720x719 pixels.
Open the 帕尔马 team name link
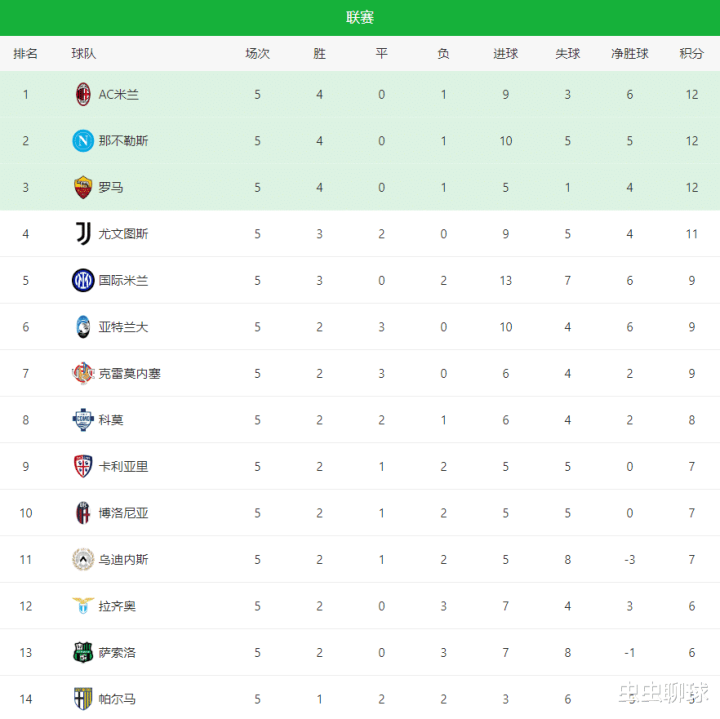117,699
